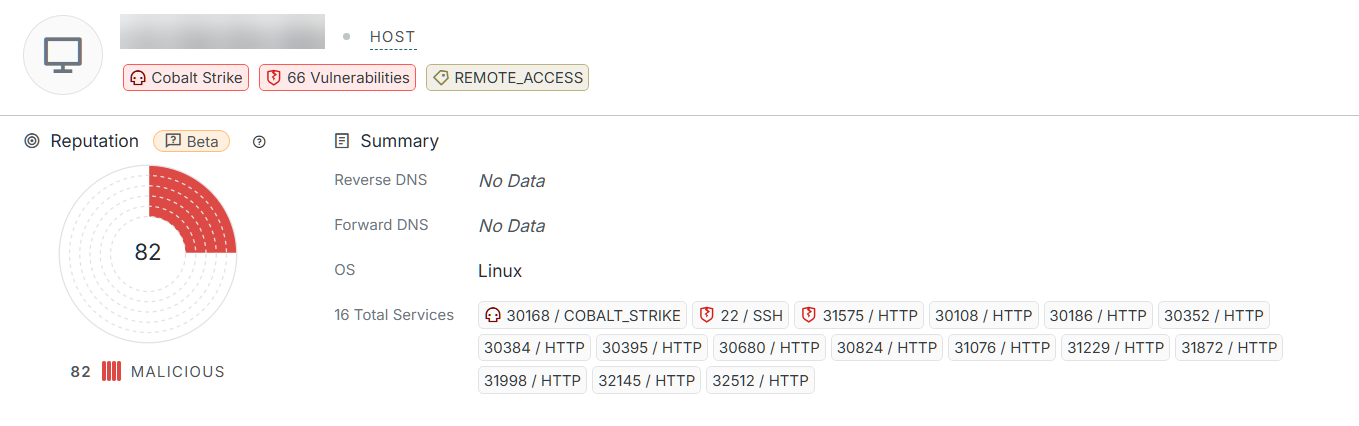Click the shield icon on 66 Vulnerabilities

tap(274, 78)
